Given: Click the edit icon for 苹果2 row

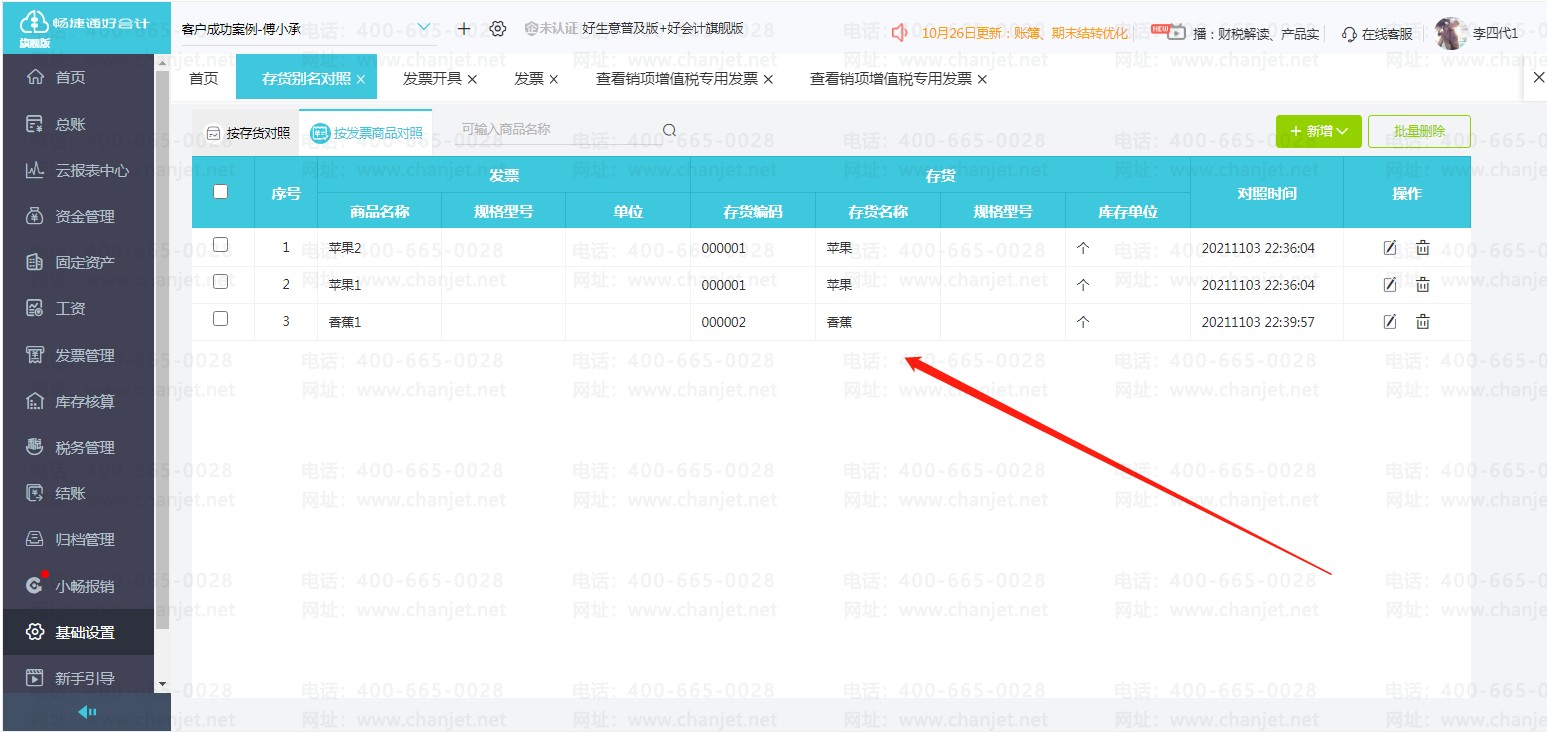Looking at the screenshot, I should (x=1389, y=248).
